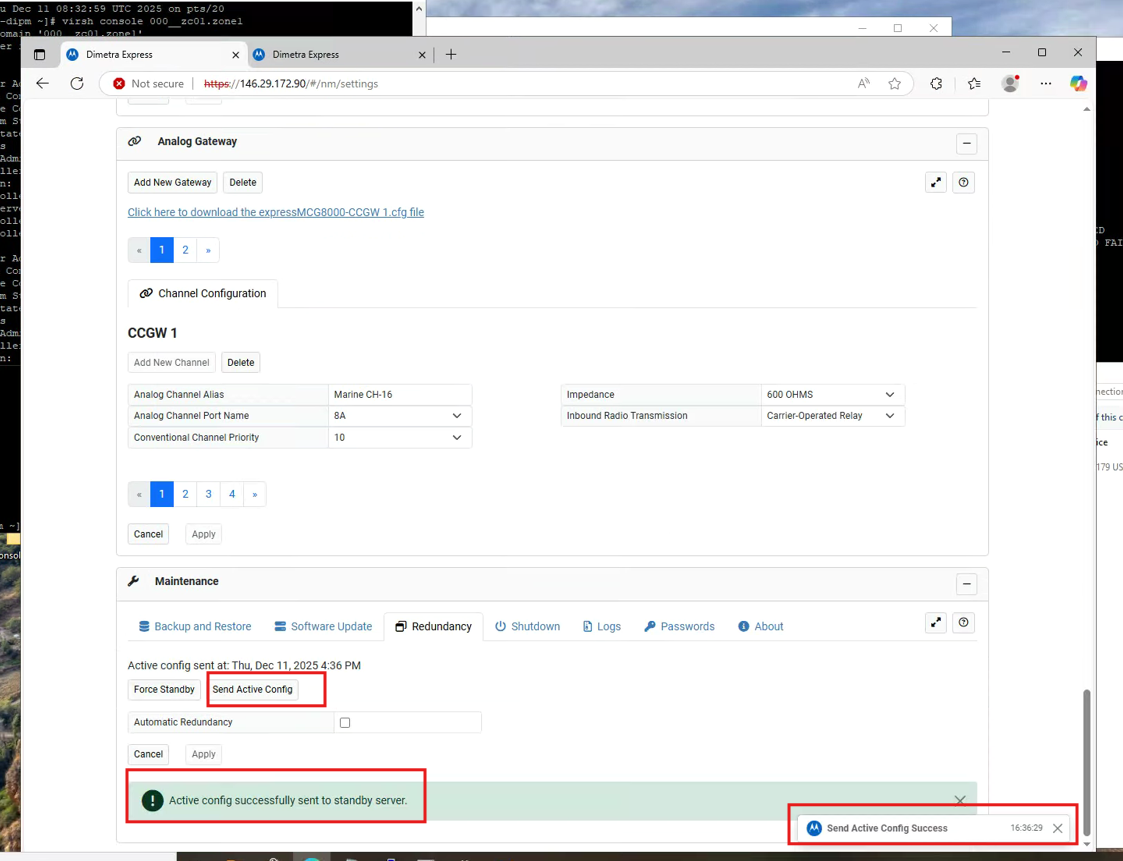Open the Favorites list icon
The height and width of the screenshot is (861, 1123).
(974, 84)
